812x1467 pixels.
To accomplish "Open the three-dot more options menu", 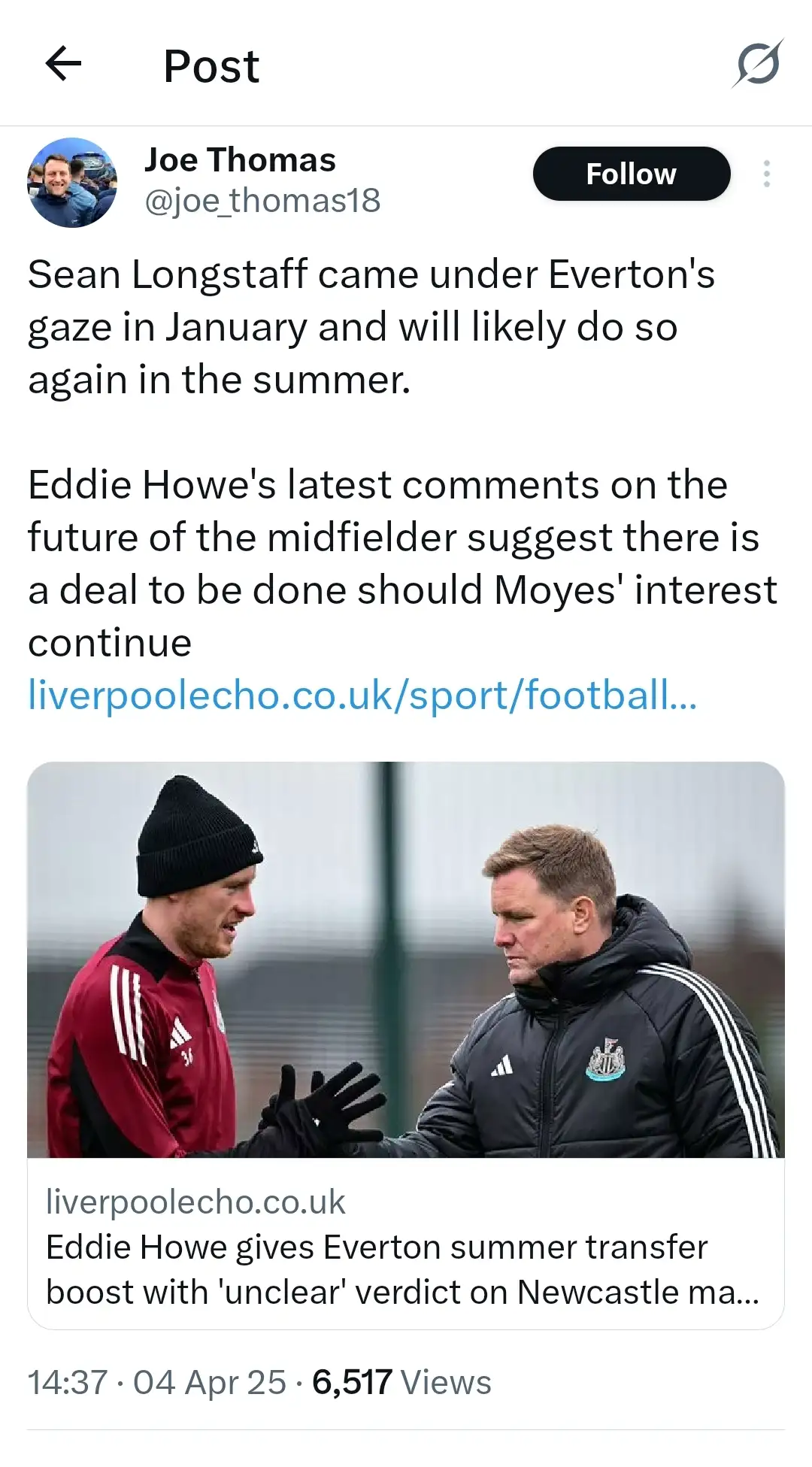I will 766,174.
